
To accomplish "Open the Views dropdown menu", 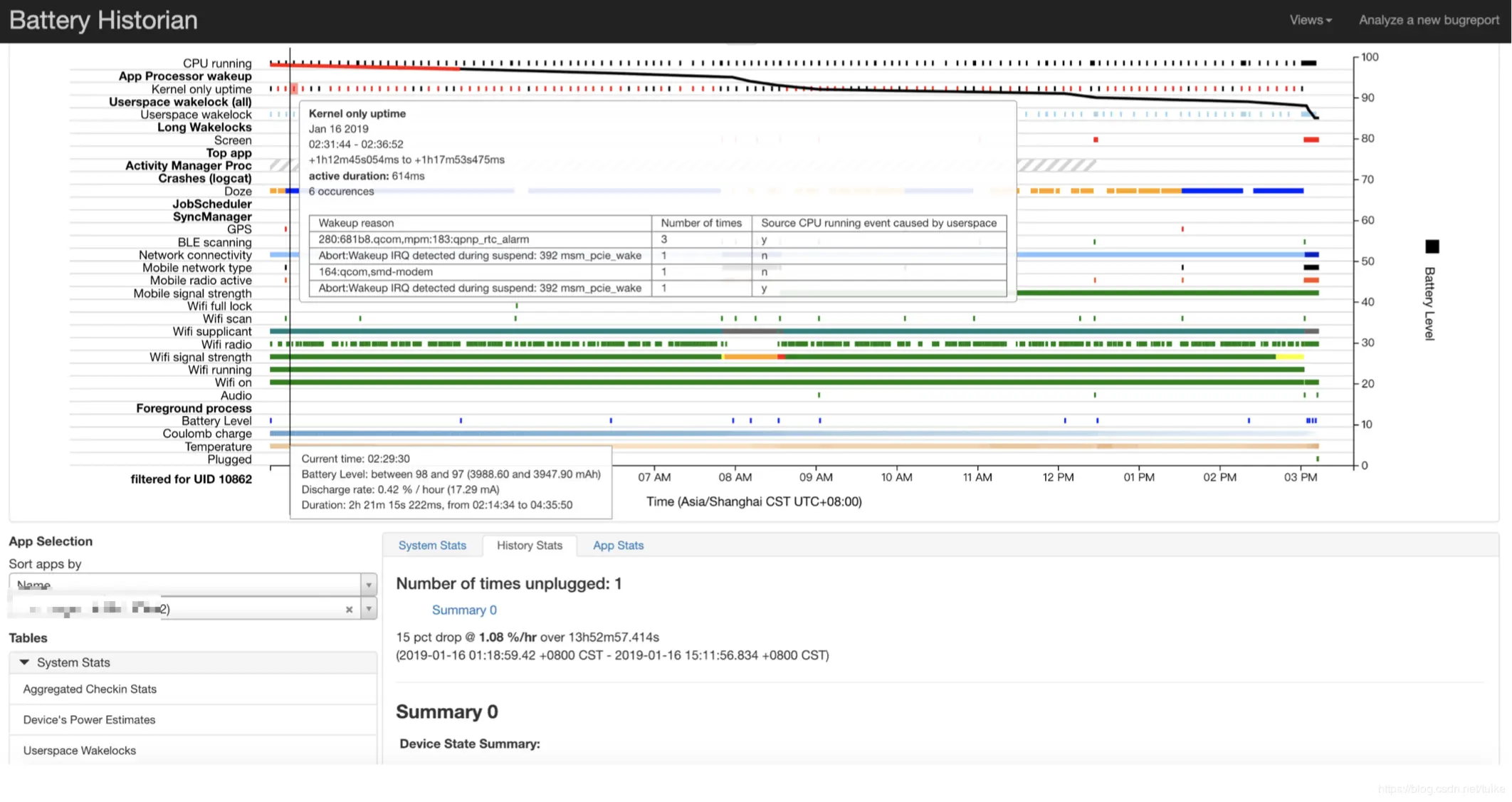I will point(1310,20).
